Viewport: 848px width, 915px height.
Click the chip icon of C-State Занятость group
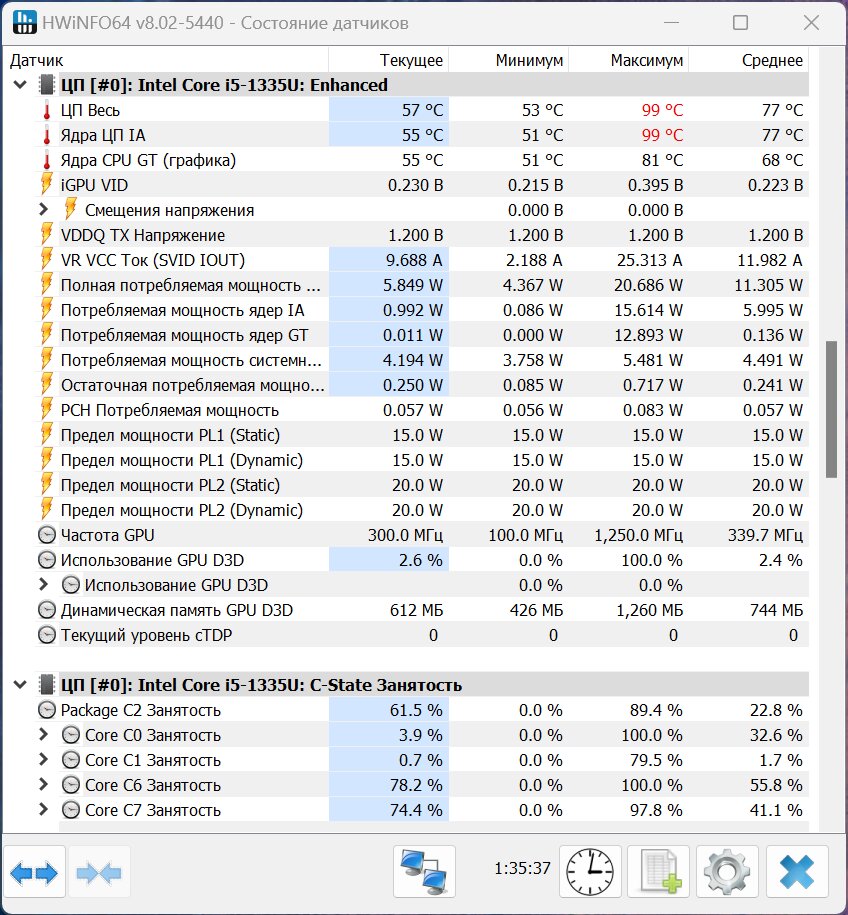(x=47, y=685)
